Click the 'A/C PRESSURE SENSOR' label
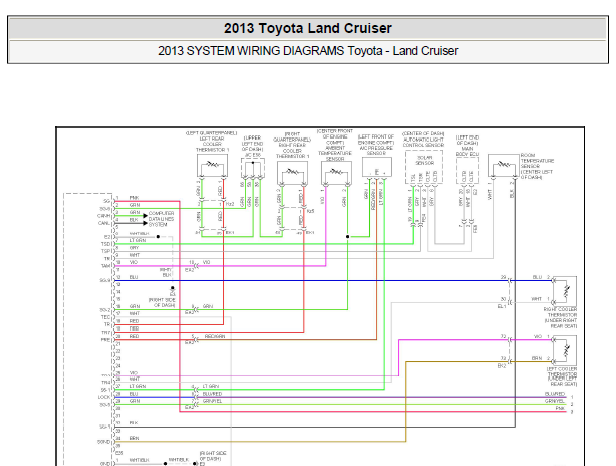Screen dimensions: 616x466 376,151
